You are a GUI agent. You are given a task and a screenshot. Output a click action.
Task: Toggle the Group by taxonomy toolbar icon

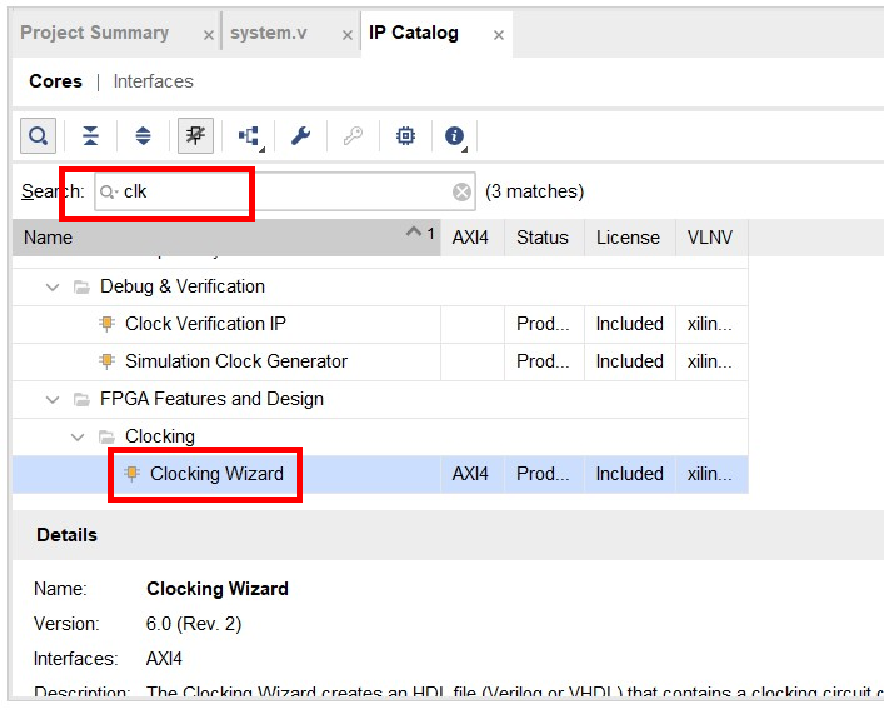196,136
